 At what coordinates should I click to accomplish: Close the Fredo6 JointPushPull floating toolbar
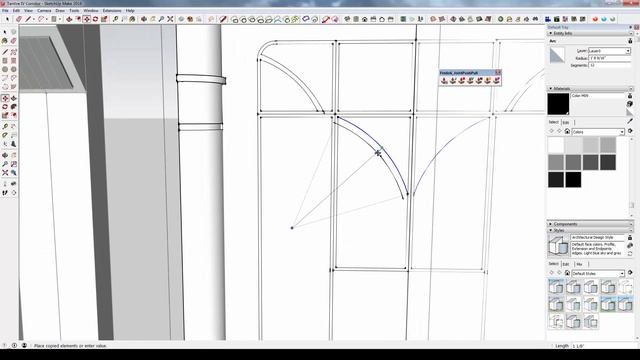[498, 73]
